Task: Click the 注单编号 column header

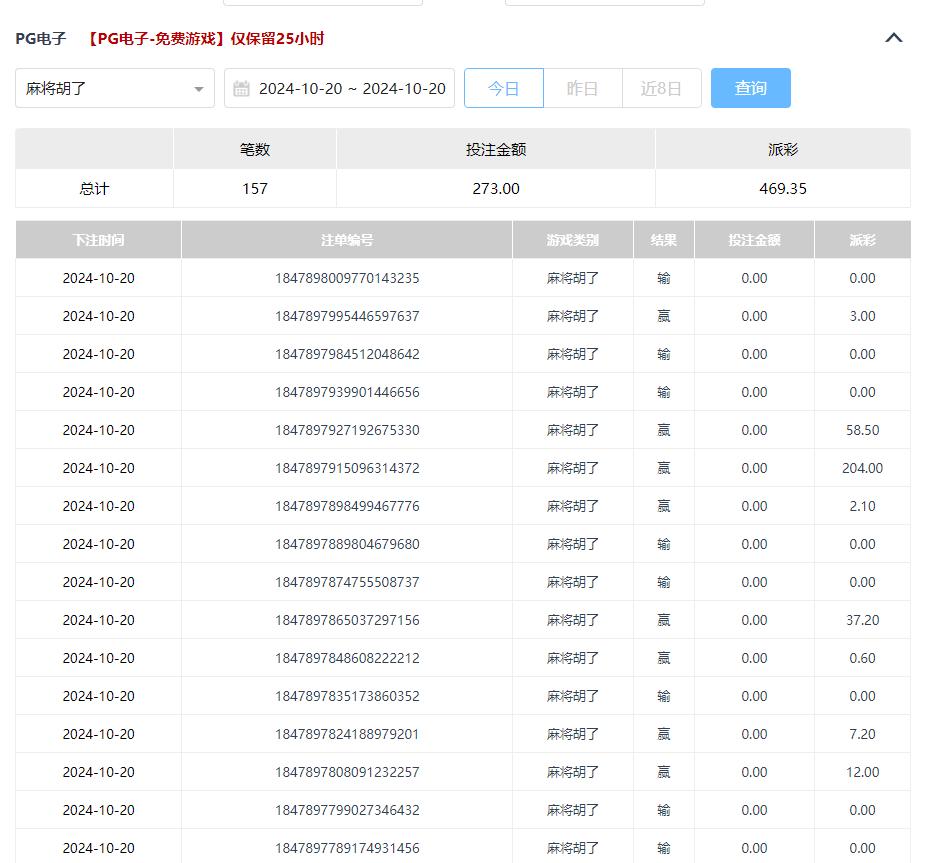Action: [x=347, y=240]
